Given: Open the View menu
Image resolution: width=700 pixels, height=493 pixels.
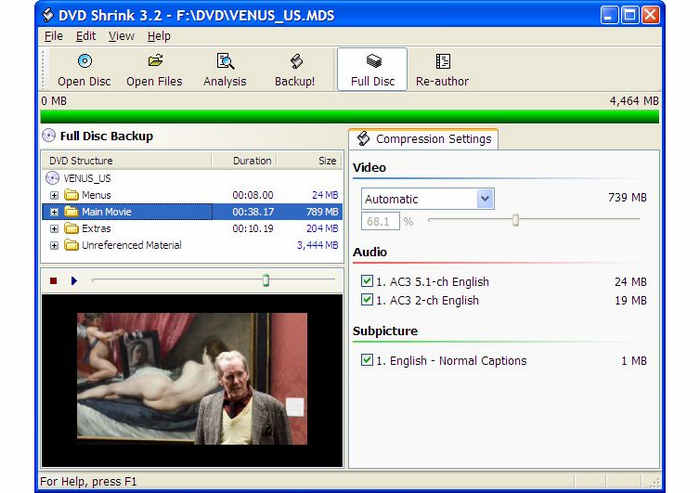Looking at the screenshot, I should point(121,36).
